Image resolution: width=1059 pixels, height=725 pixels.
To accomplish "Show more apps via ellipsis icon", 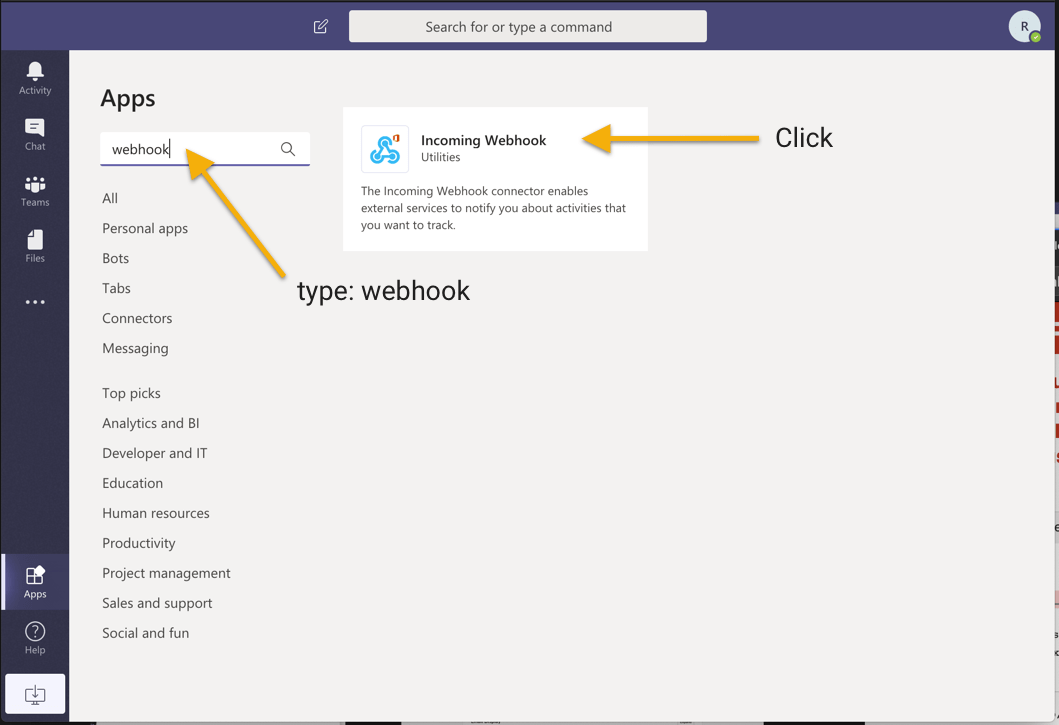I will tap(35, 302).
